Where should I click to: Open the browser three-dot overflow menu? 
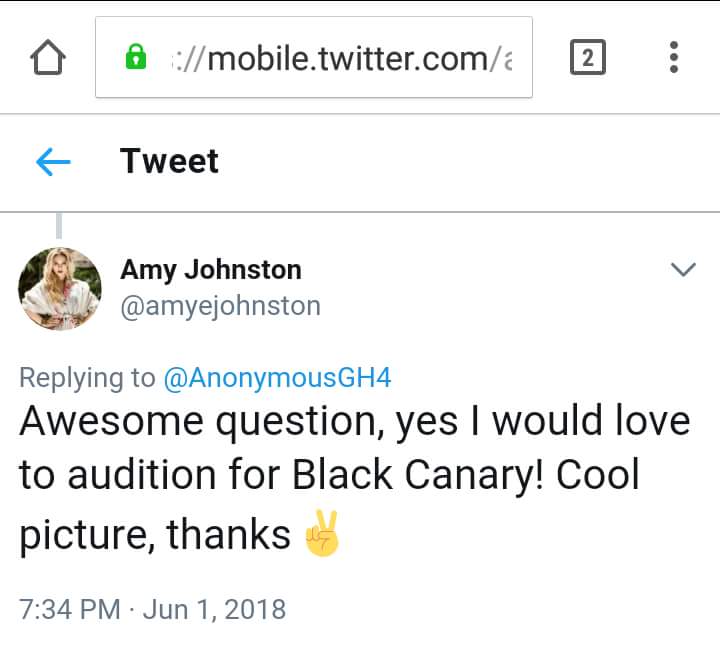pos(674,58)
